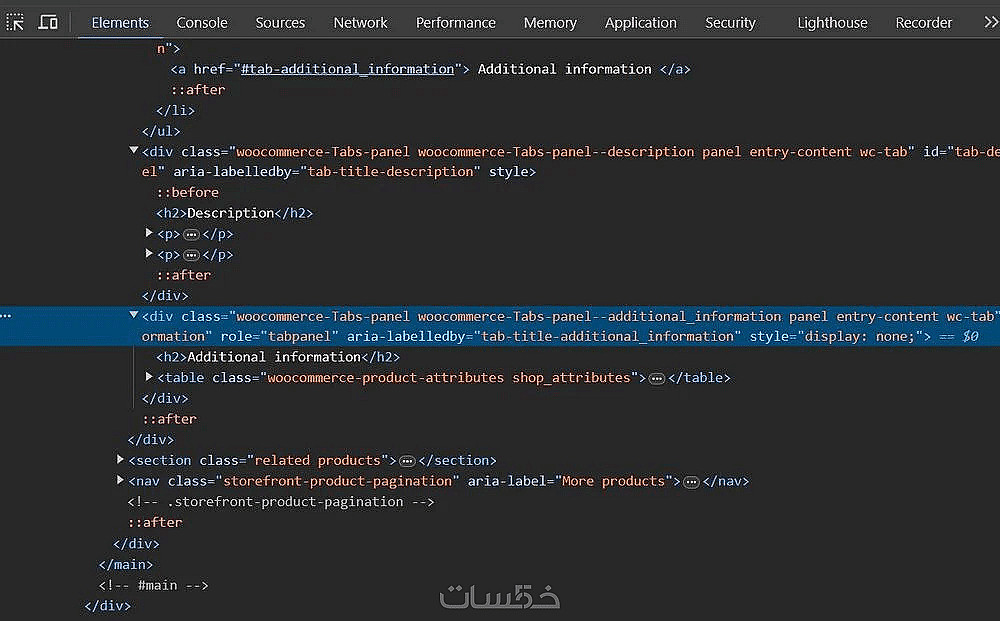Select the .storefront-product-pagination comment row

click(281, 502)
